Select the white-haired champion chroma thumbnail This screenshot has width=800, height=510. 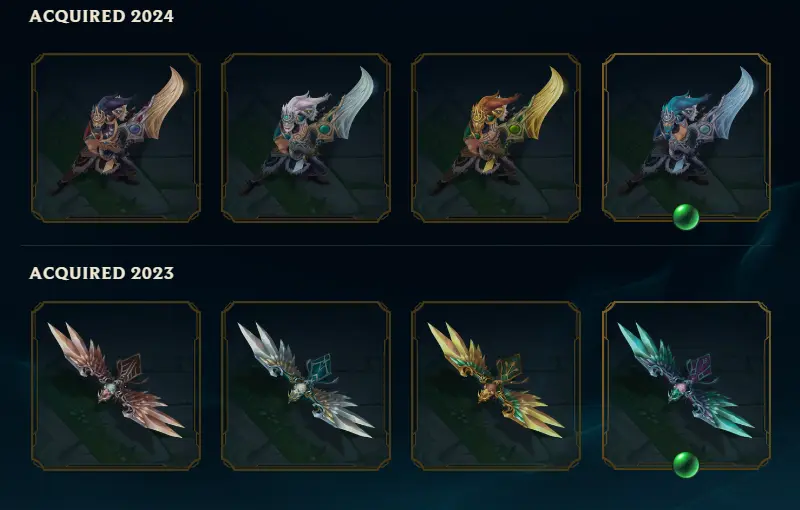tap(306, 138)
